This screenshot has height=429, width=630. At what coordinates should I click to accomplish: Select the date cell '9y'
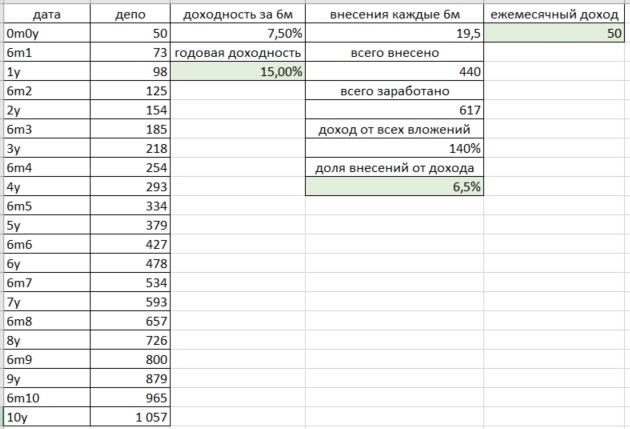coord(47,378)
